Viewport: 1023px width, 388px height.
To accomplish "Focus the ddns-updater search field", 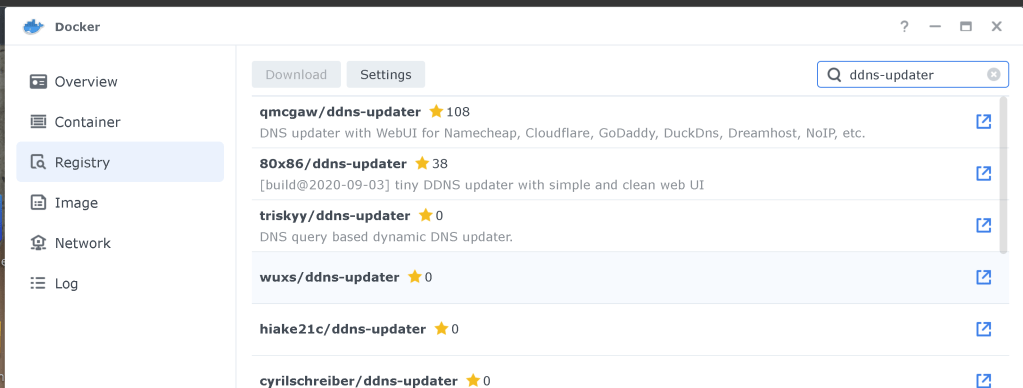I will tap(912, 75).
